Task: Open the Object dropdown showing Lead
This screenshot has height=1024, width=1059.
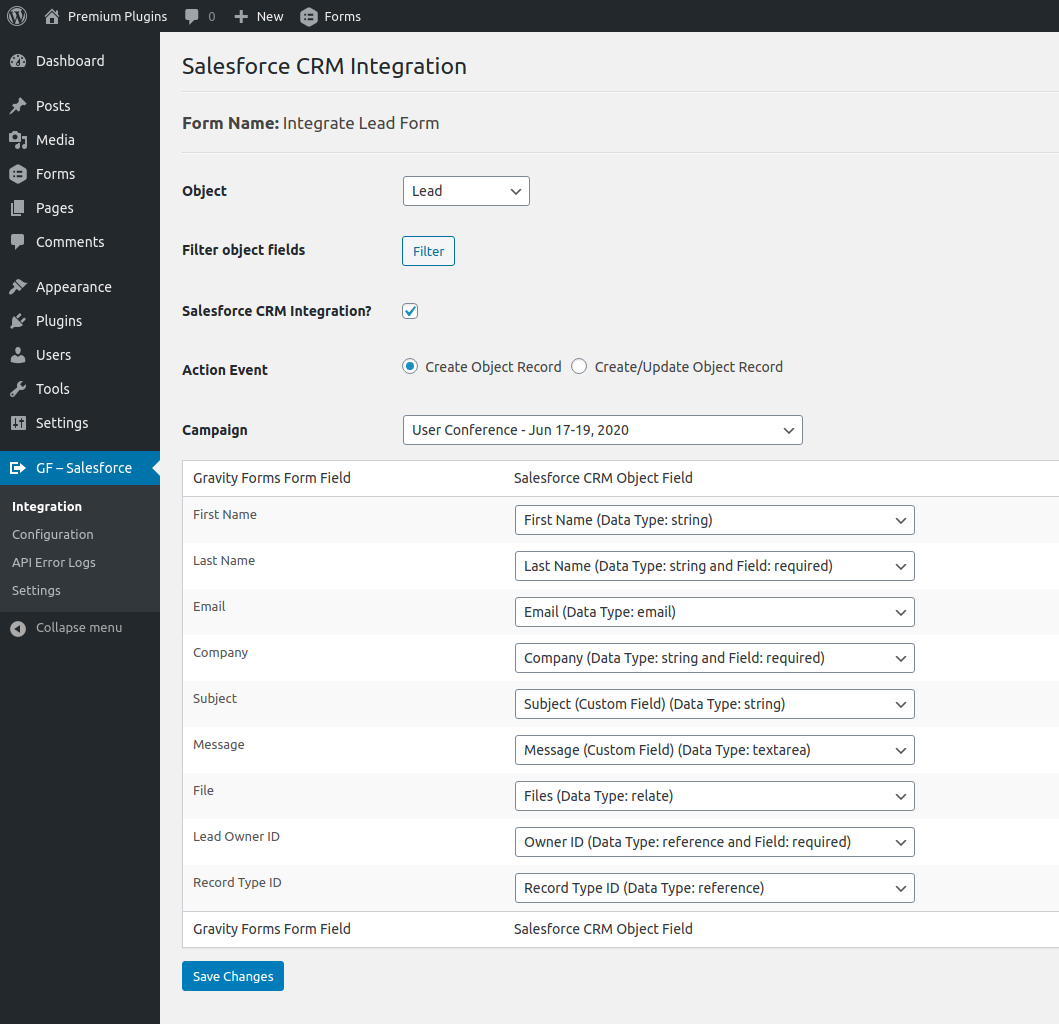Action: point(466,191)
